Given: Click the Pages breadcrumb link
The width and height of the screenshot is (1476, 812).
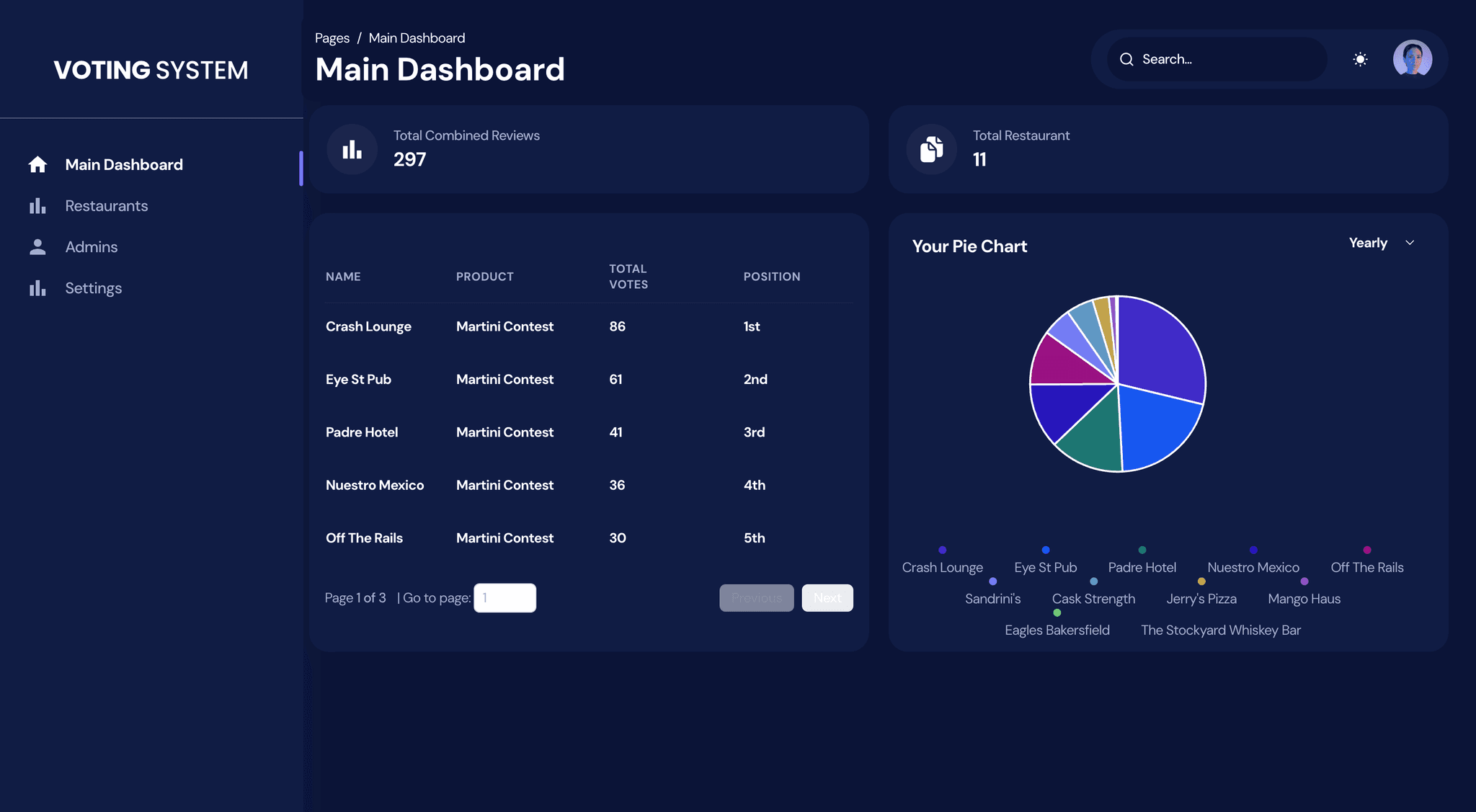Looking at the screenshot, I should 332,38.
